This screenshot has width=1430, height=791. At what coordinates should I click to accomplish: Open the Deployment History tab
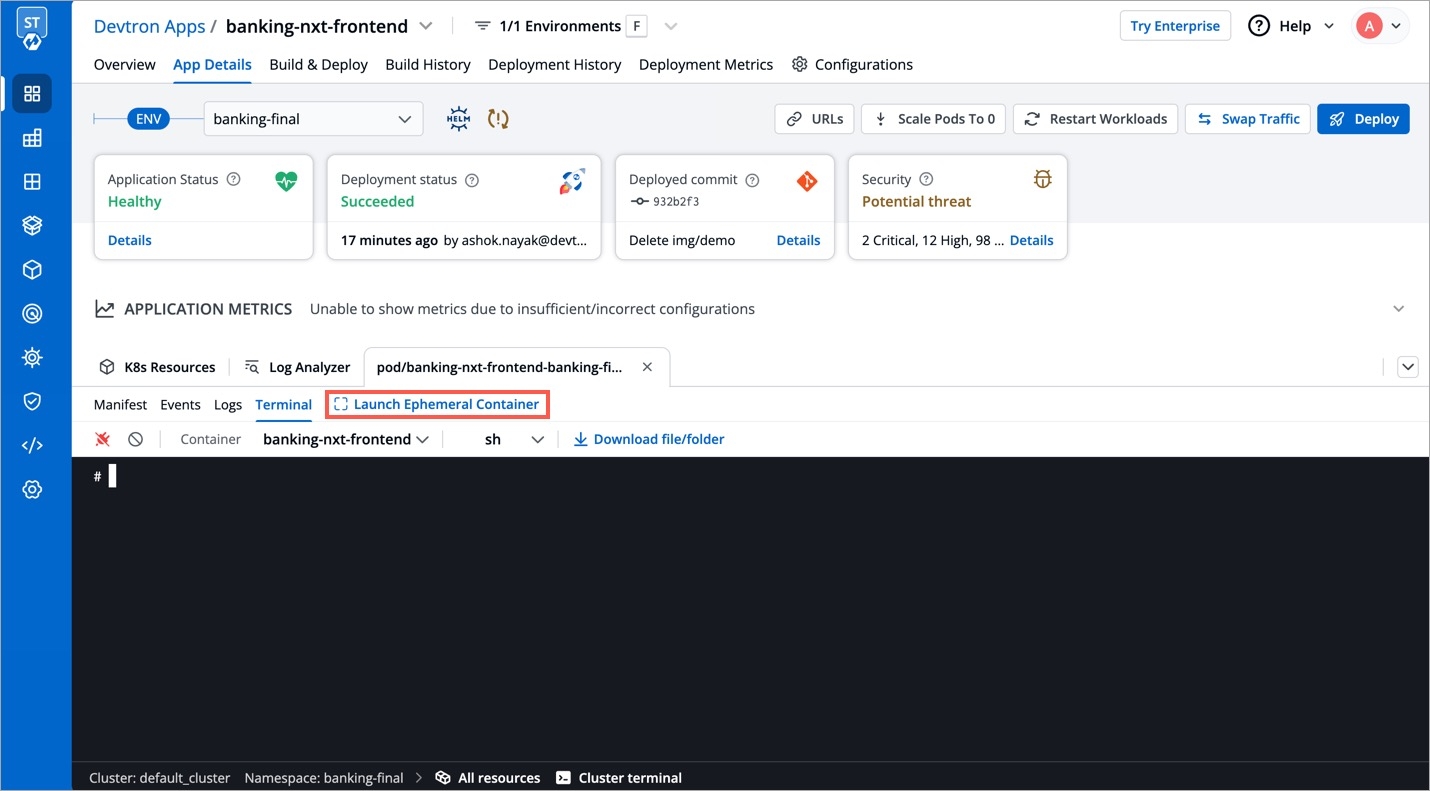click(x=554, y=64)
